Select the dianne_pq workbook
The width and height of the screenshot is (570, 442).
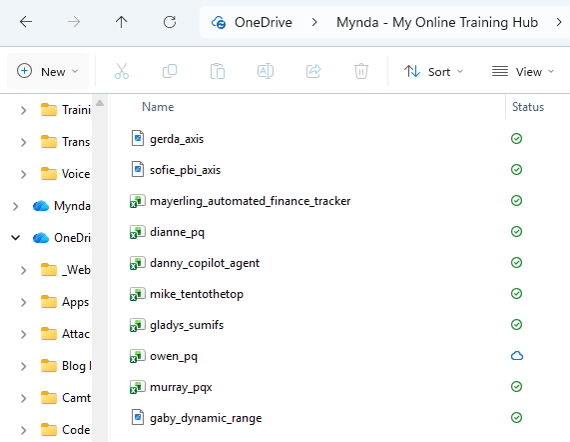click(177, 232)
